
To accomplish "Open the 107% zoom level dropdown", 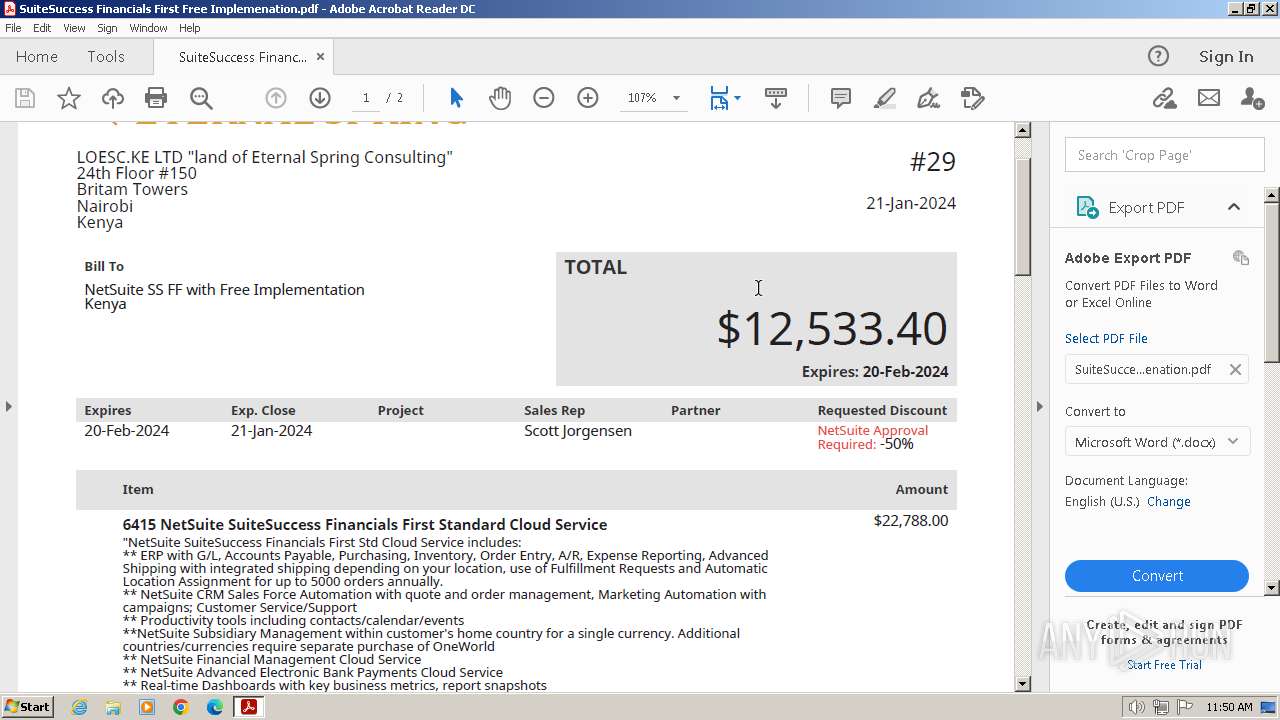I will [x=676, y=98].
